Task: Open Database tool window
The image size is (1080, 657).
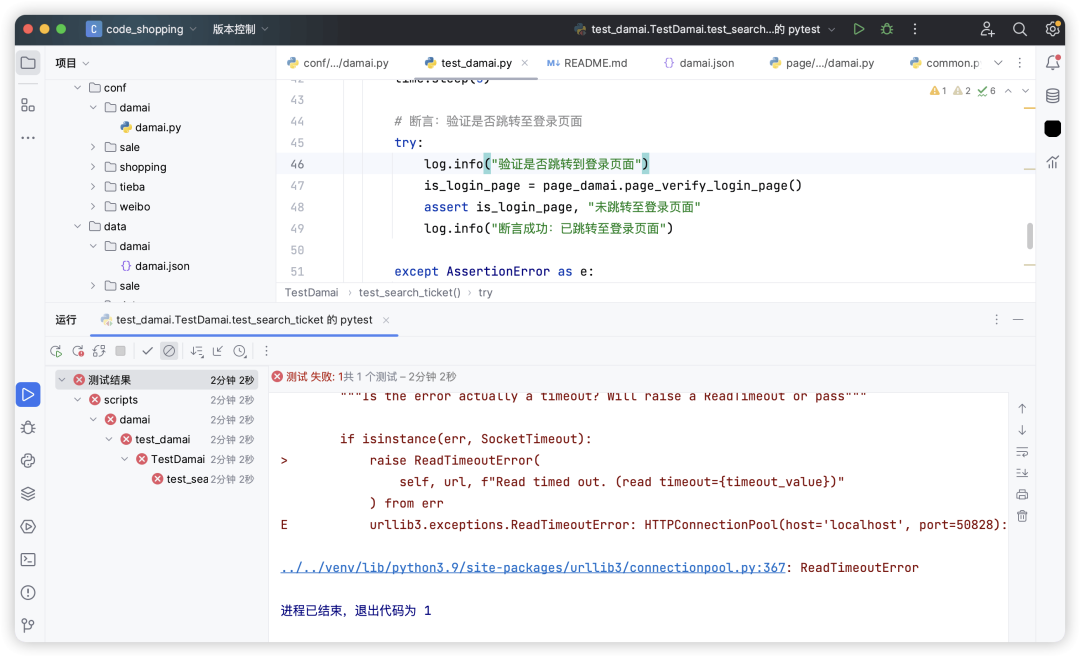Action: (x=1052, y=96)
